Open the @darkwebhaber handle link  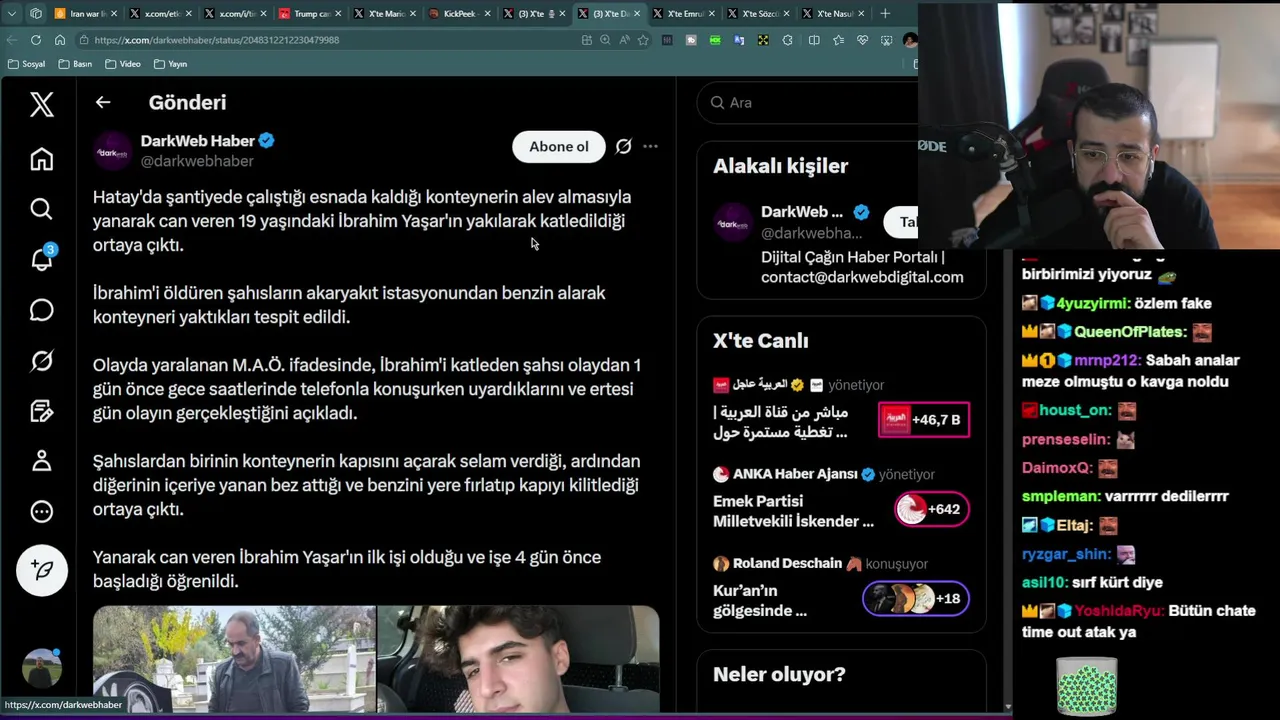coord(197,161)
